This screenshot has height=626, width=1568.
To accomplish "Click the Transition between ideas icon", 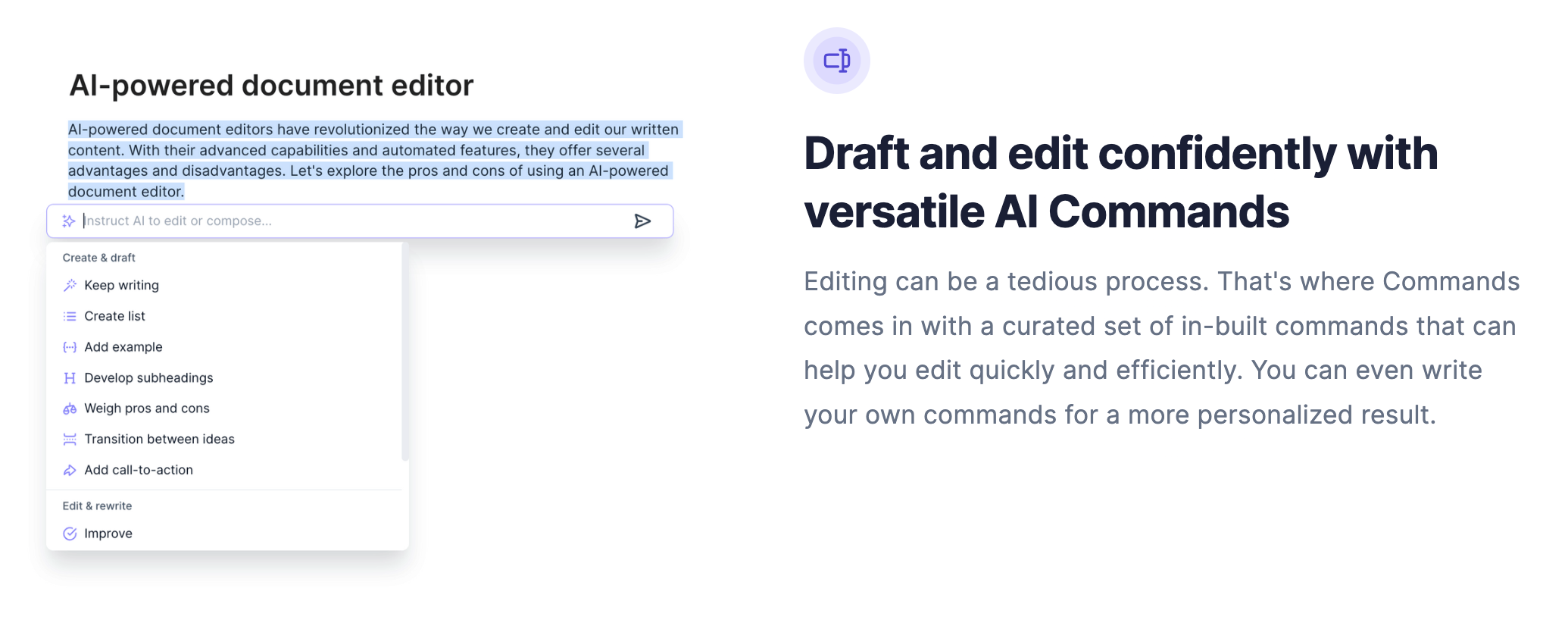I will (70, 440).
